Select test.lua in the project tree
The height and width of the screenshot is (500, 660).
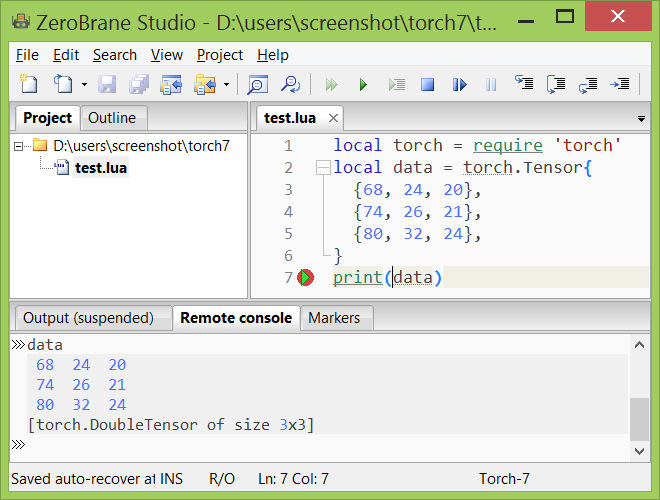tap(101, 168)
